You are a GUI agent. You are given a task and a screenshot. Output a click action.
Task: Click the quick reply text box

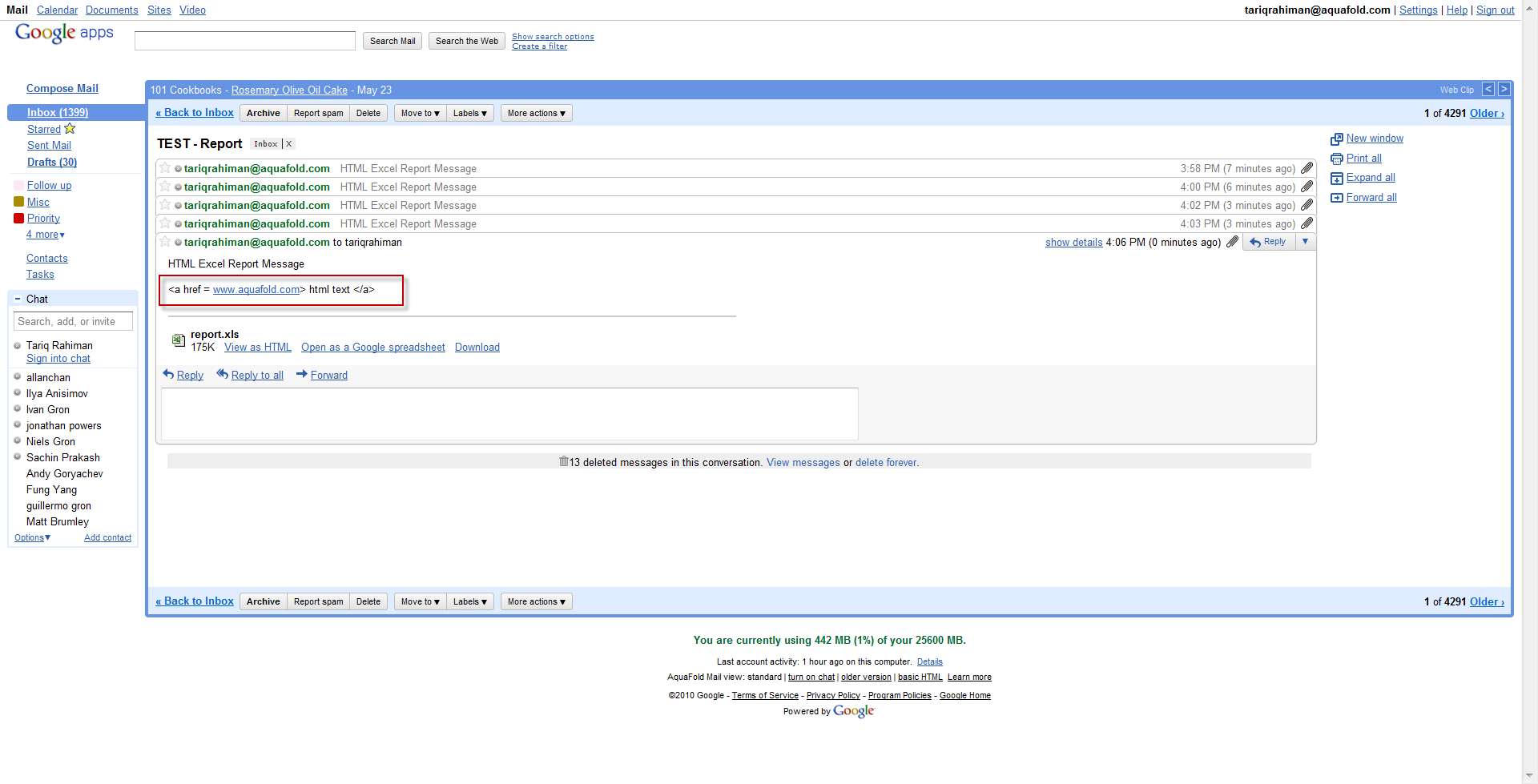coord(509,414)
